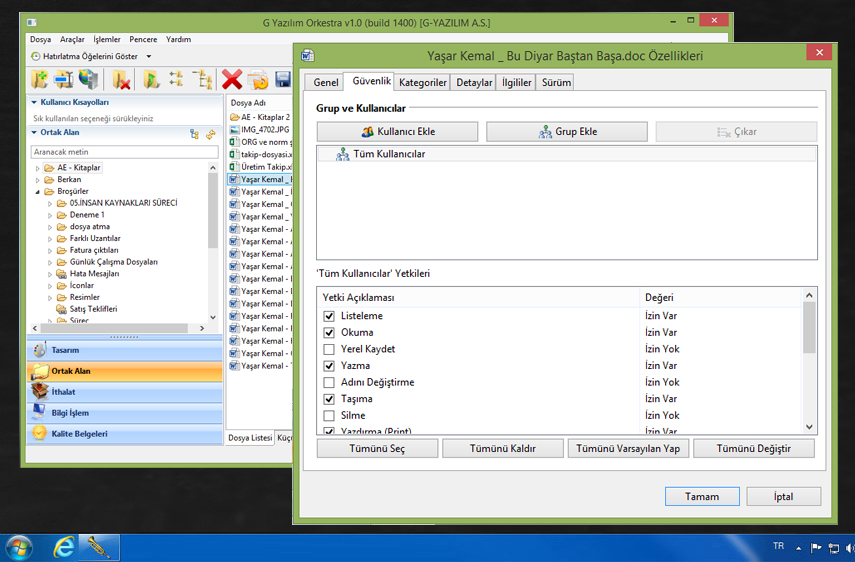Tick the Silme permission checkbox
The width and height of the screenshot is (855, 562).
pos(329,416)
